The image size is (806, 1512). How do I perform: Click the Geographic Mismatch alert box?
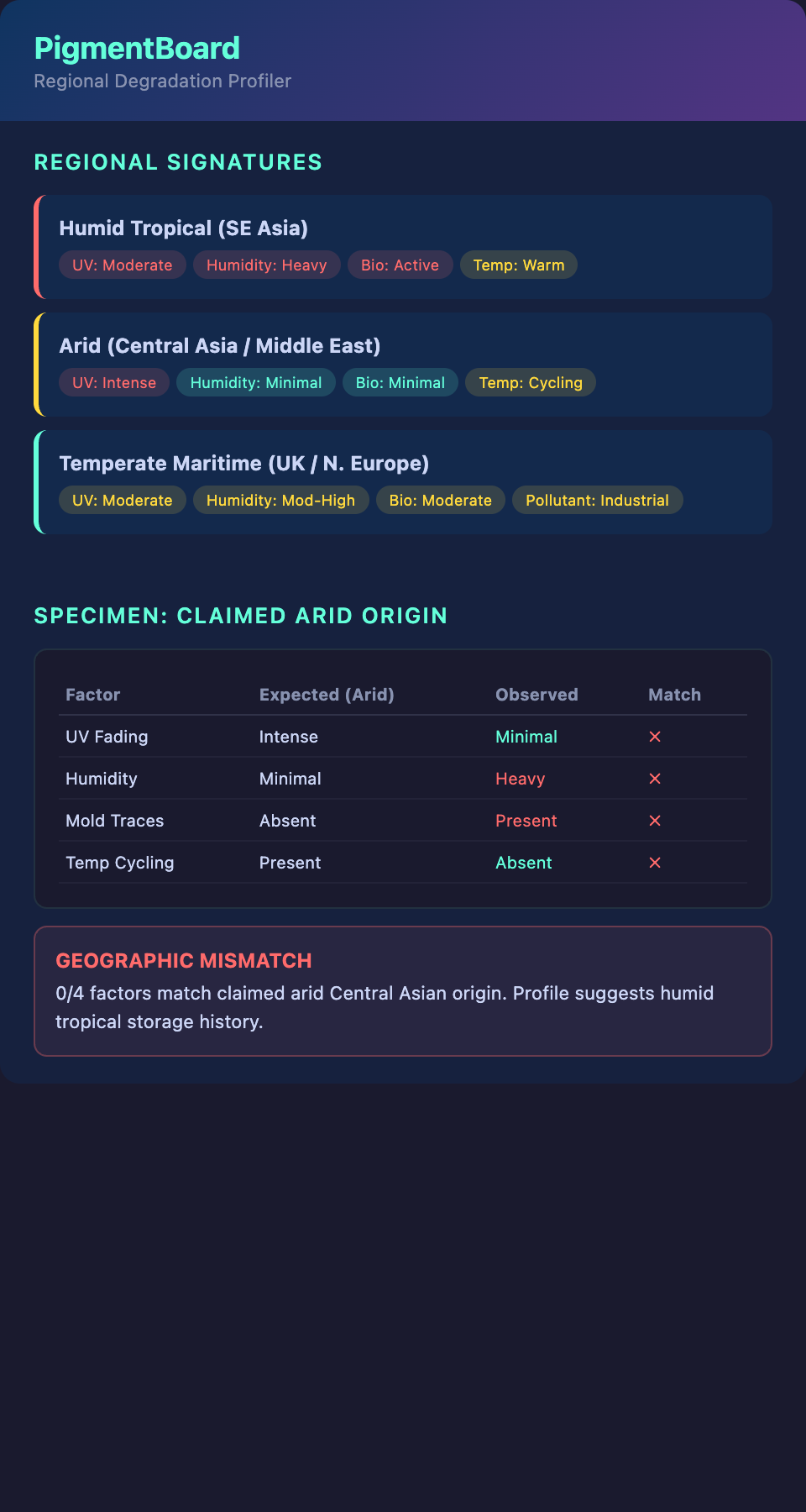(x=403, y=991)
